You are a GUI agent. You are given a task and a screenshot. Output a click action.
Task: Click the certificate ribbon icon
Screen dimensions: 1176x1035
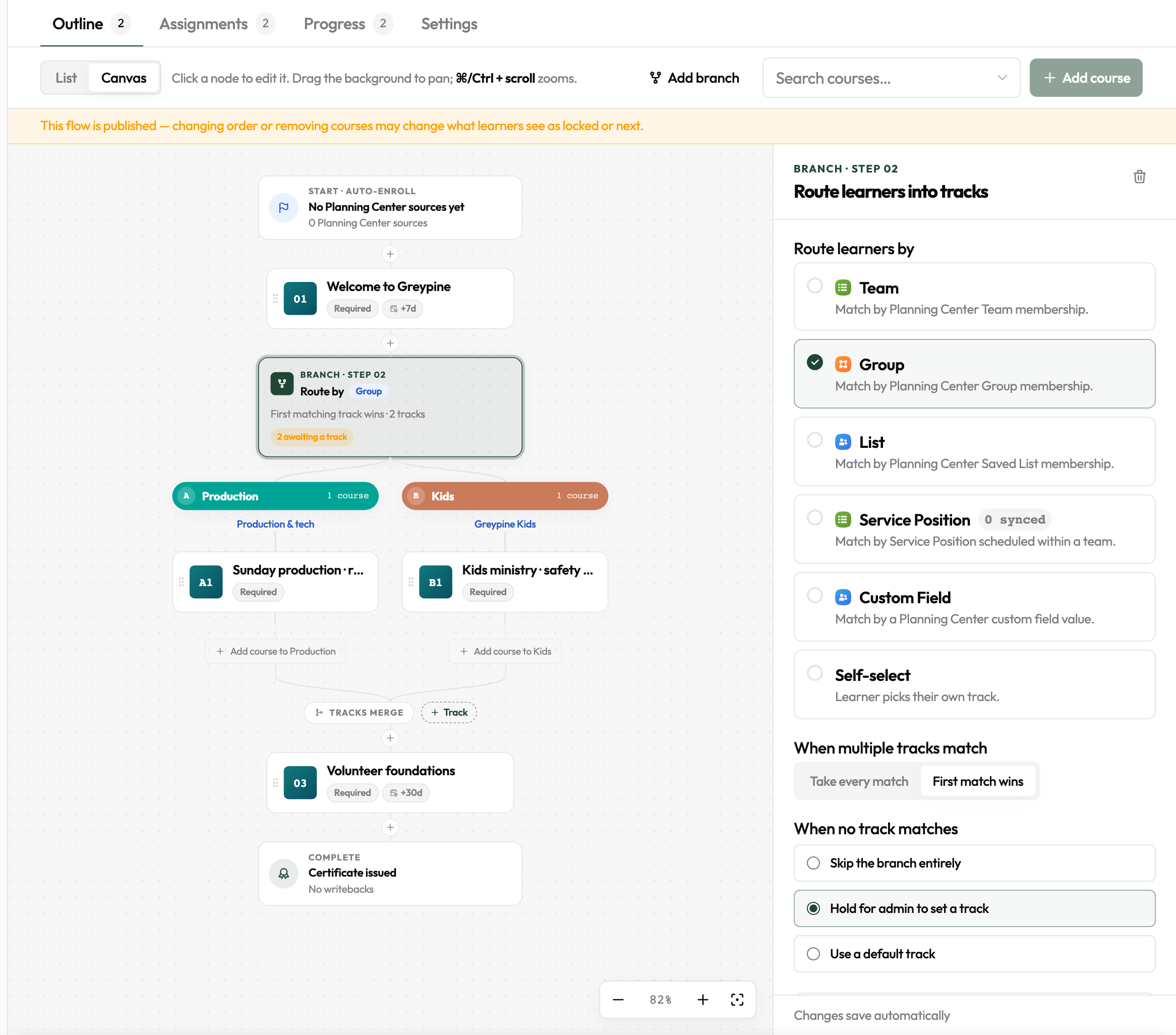tap(283, 873)
